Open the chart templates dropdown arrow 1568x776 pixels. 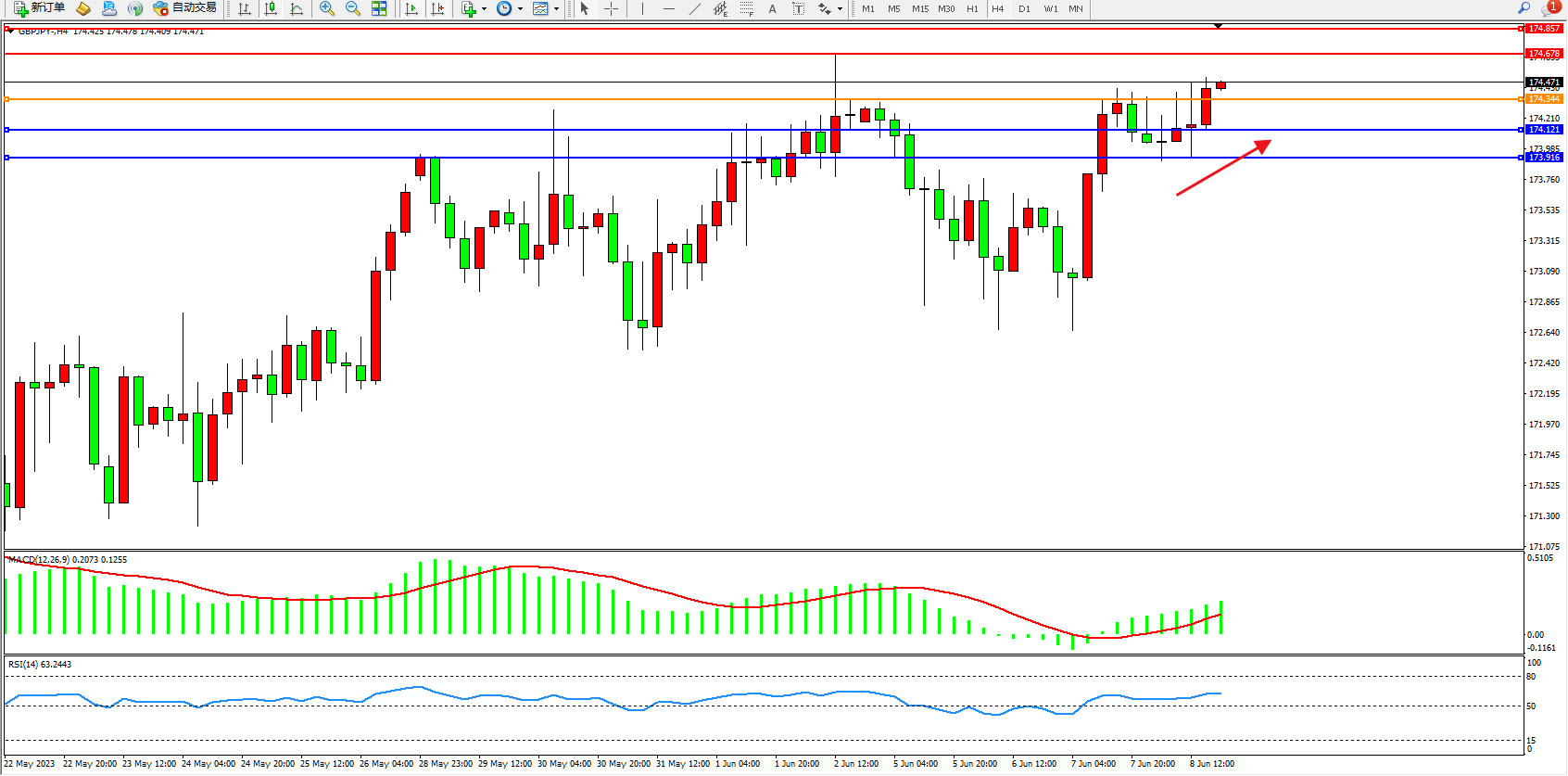(x=556, y=9)
